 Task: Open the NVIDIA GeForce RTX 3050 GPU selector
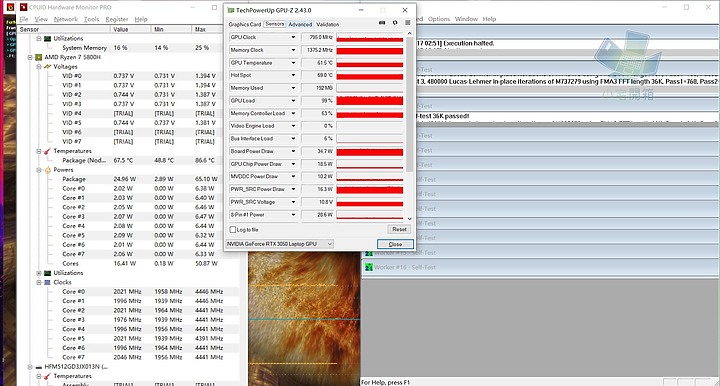click(279, 244)
